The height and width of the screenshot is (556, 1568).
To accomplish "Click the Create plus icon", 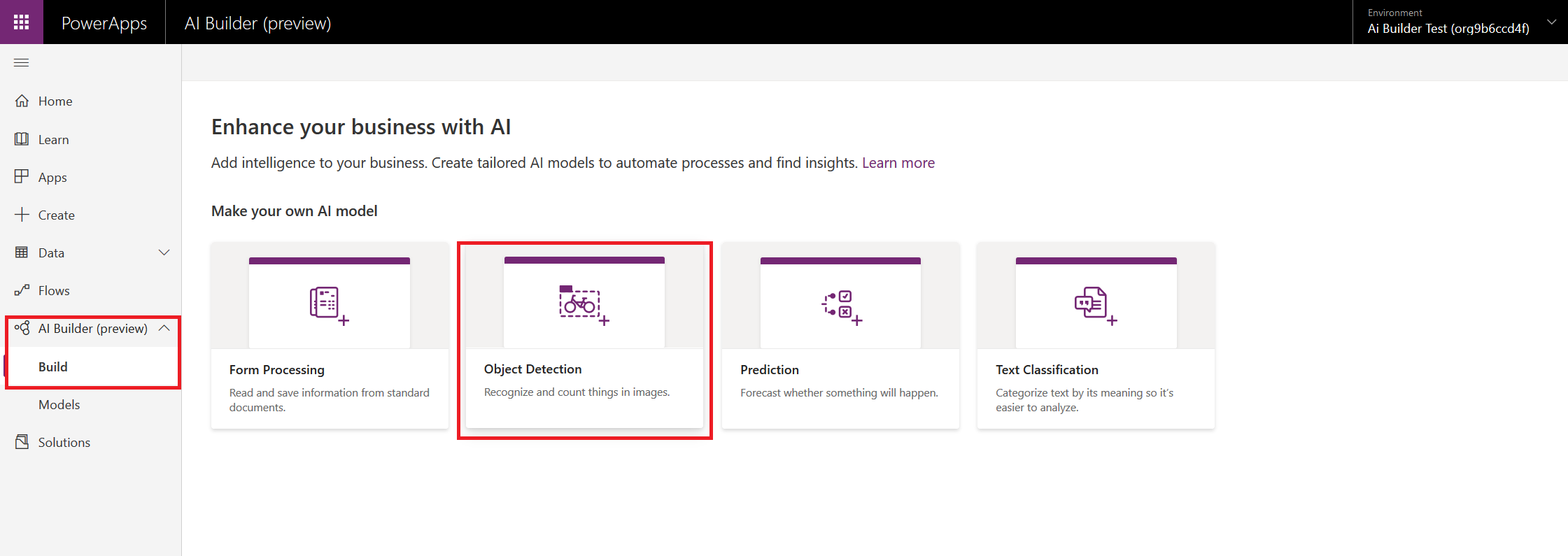I will (22, 215).
